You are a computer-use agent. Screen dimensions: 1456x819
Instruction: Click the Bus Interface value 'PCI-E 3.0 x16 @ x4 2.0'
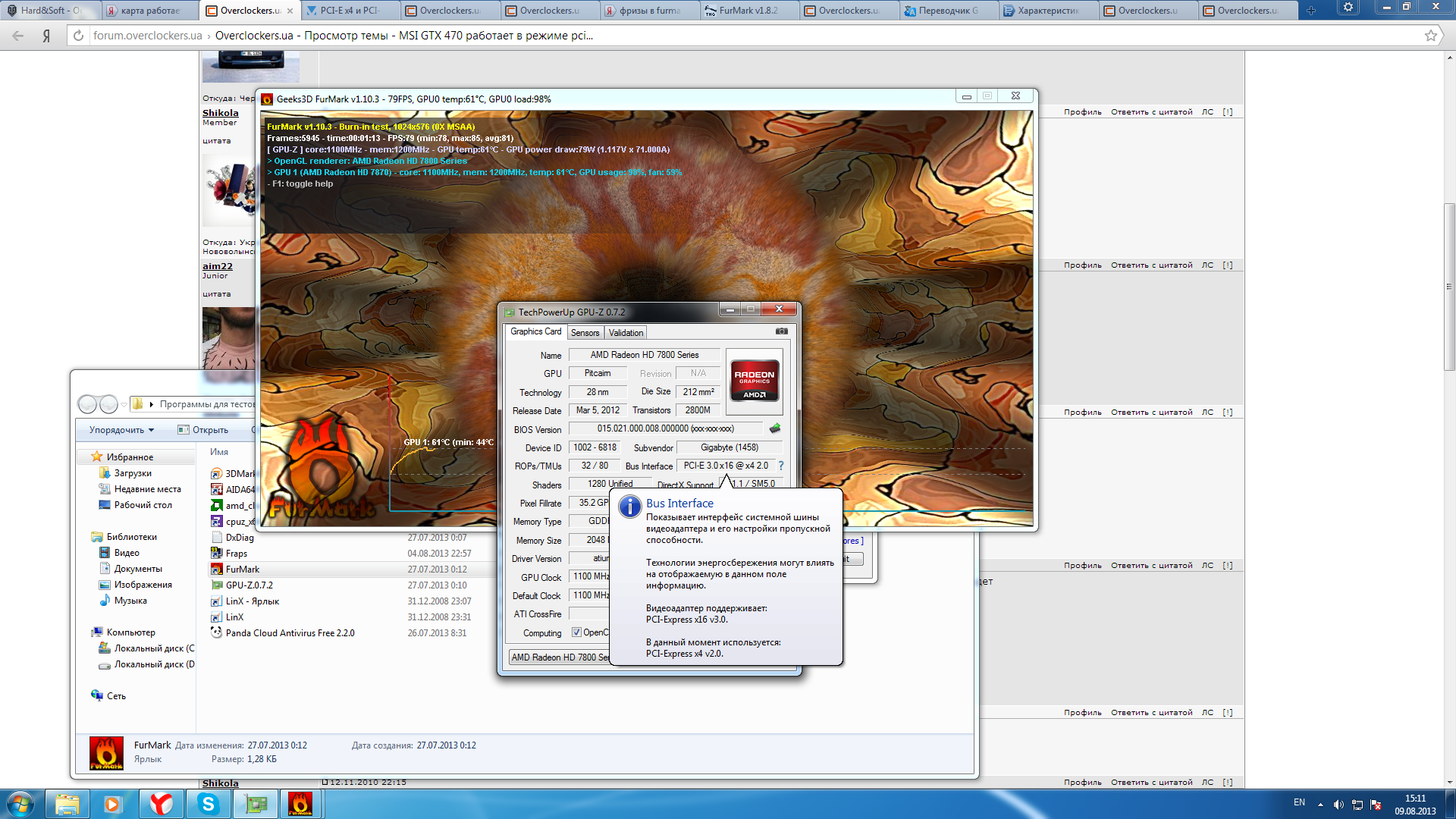coord(726,466)
